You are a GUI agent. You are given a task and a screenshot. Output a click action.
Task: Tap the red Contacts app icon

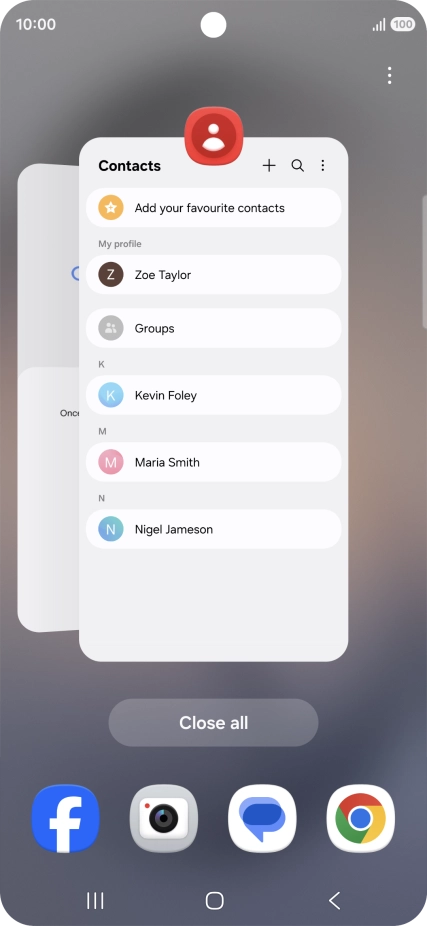214,136
